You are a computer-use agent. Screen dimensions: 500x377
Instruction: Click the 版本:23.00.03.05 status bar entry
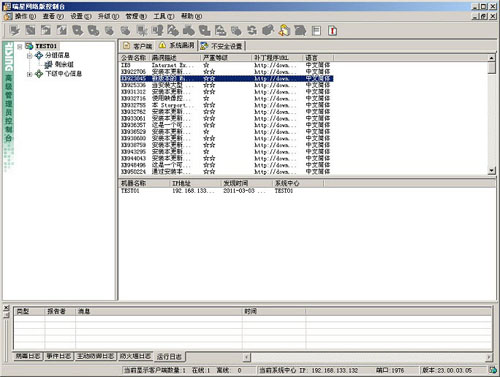[x=447, y=370]
